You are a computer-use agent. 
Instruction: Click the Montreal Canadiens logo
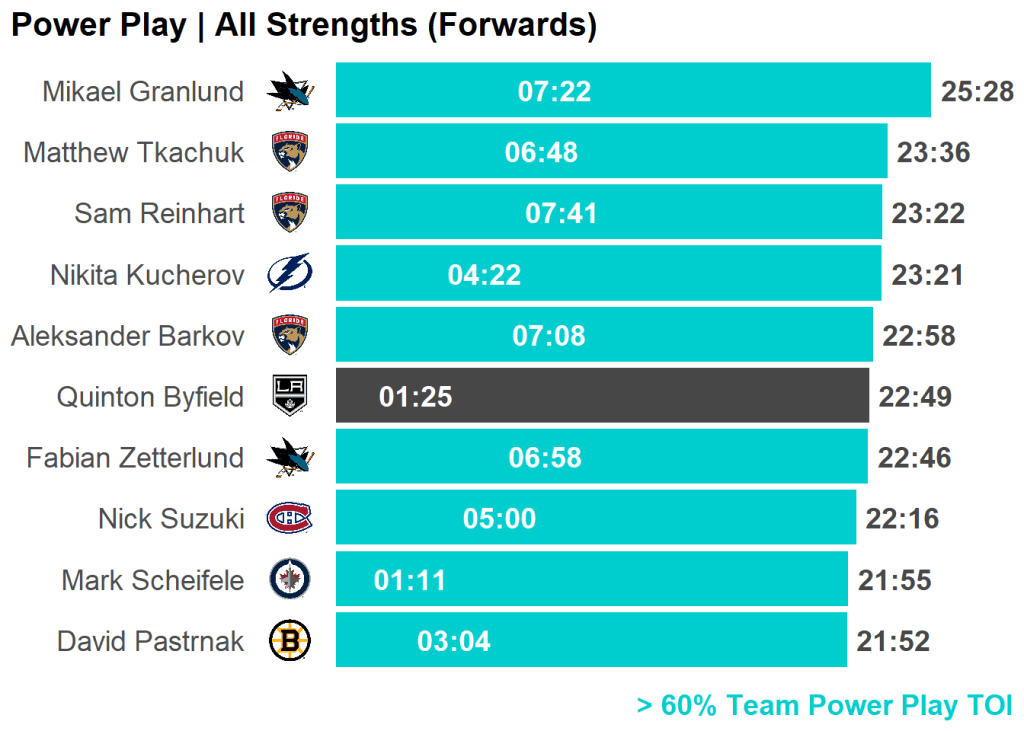coord(290,518)
